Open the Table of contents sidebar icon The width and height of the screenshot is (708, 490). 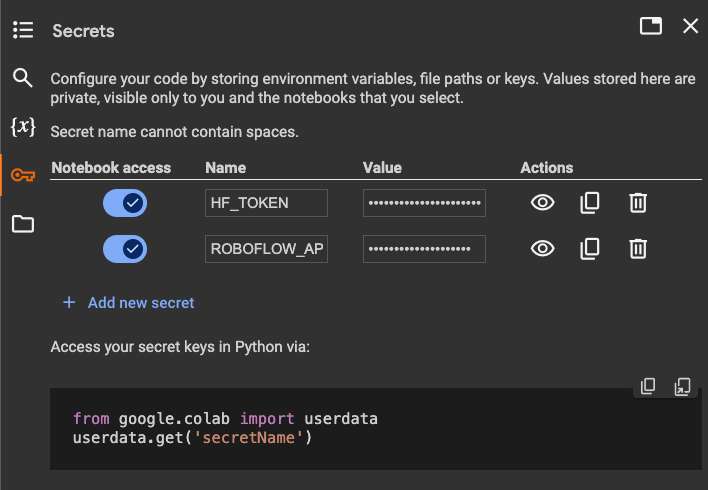click(x=23, y=30)
